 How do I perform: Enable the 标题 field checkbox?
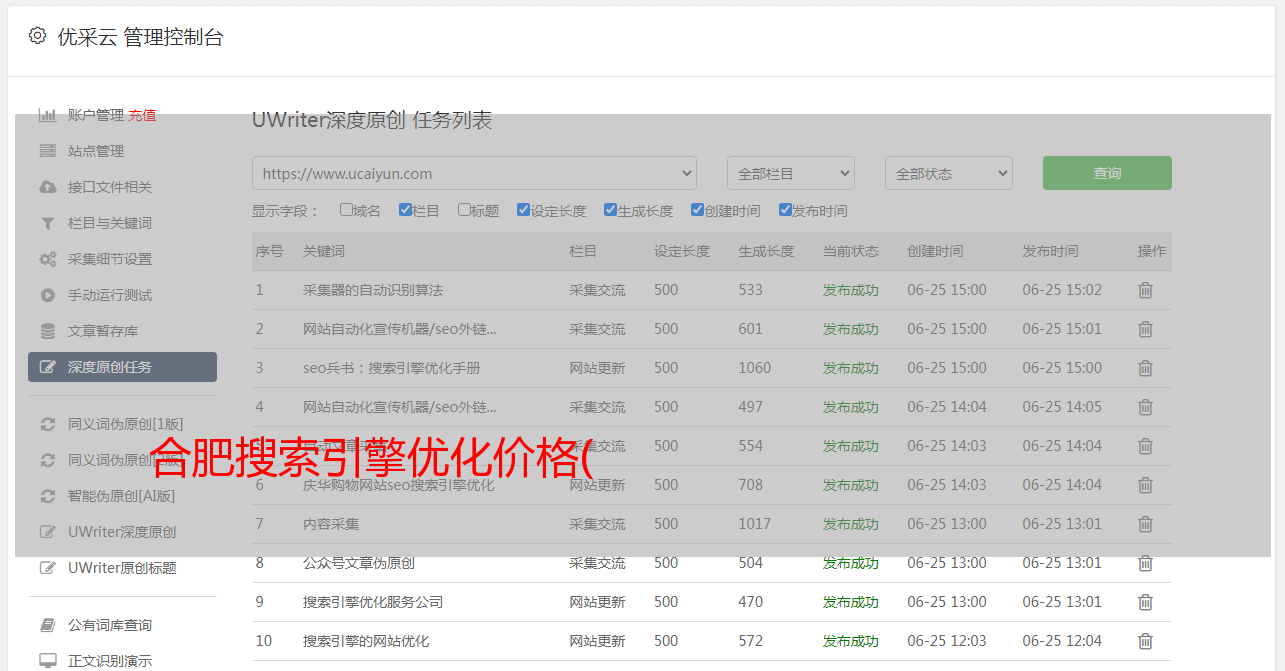[x=464, y=210]
